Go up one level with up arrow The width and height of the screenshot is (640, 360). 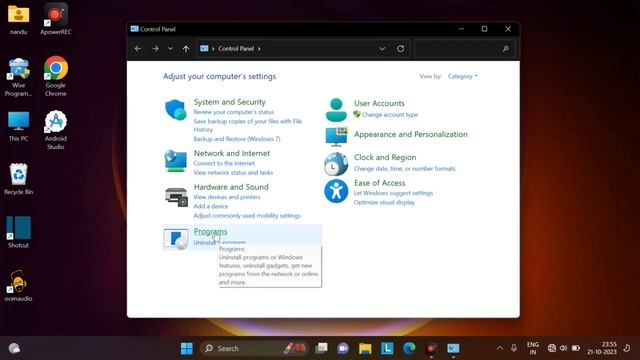coord(186,49)
